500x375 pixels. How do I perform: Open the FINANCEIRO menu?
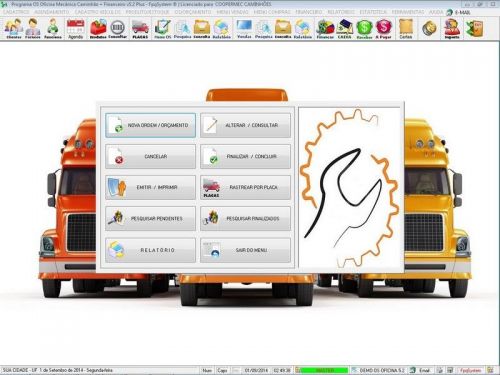[309, 12]
